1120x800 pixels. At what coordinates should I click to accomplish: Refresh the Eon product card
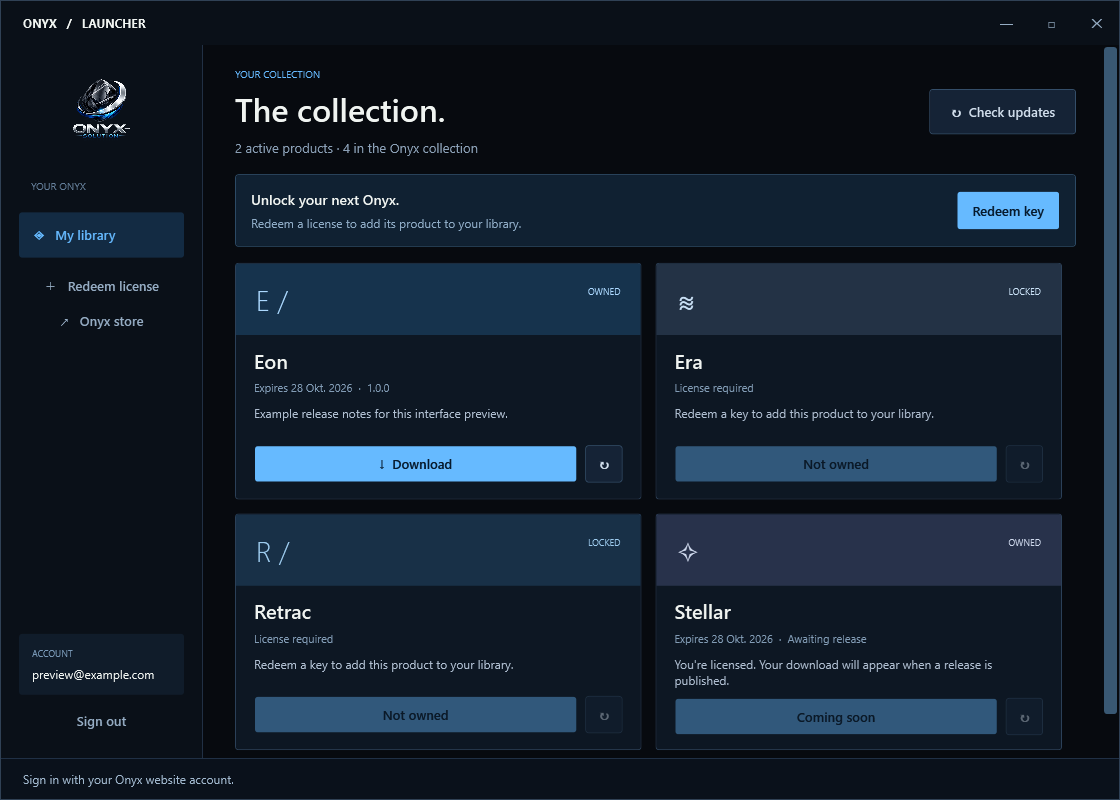click(604, 464)
